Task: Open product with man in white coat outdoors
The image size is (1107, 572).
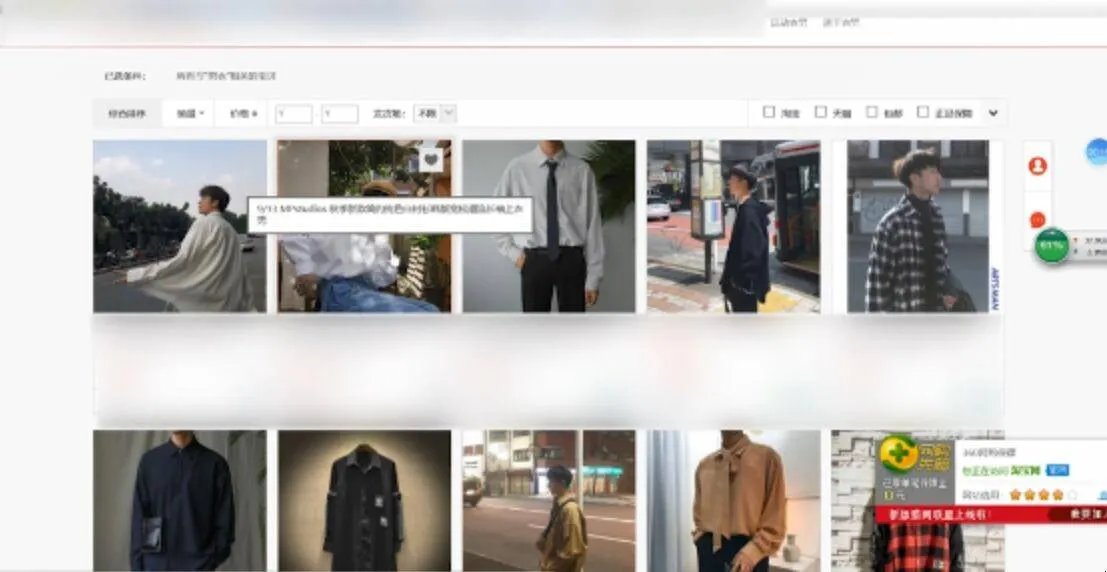Action: (x=180, y=226)
